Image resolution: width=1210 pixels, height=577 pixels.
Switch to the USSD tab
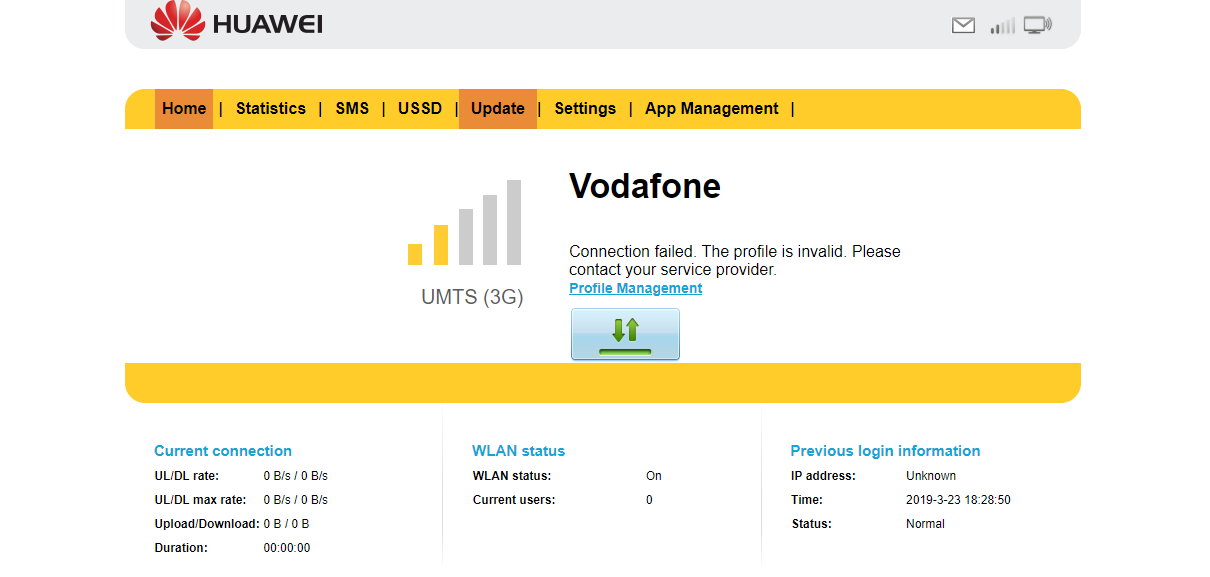(420, 108)
